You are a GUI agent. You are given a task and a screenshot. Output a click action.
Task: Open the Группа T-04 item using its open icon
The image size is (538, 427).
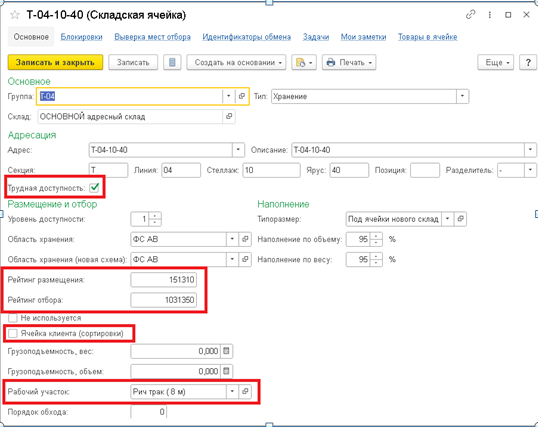[242, 96]
